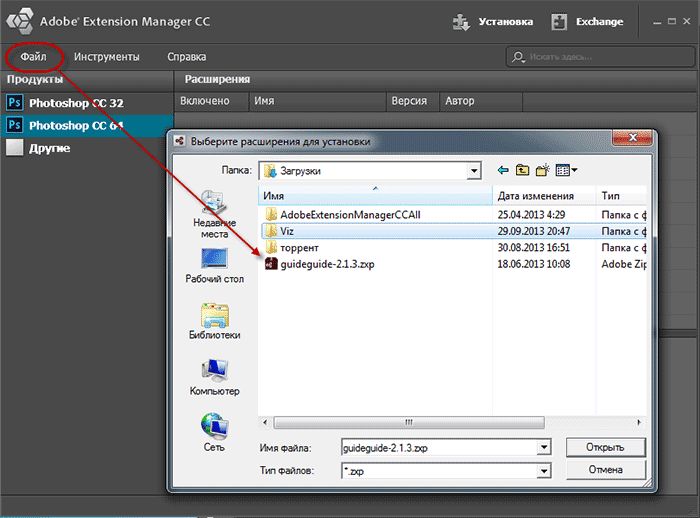Sort by Версия column header

click(x=412, y=101)
